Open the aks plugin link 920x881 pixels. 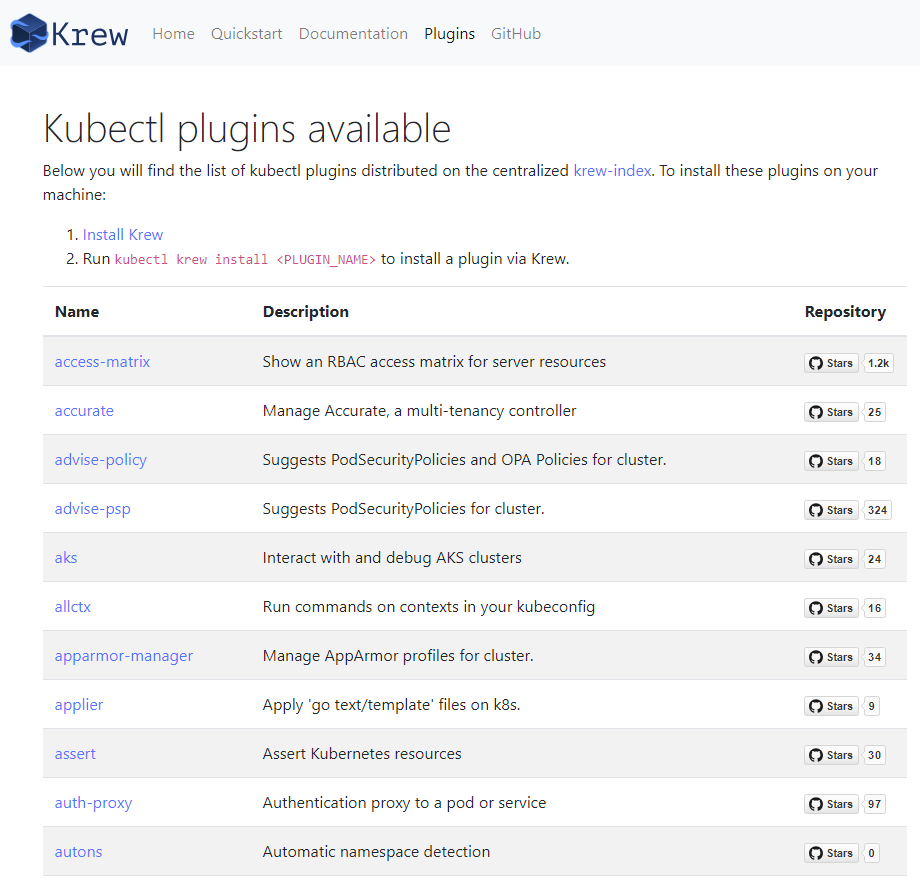[x=66, y=558]
